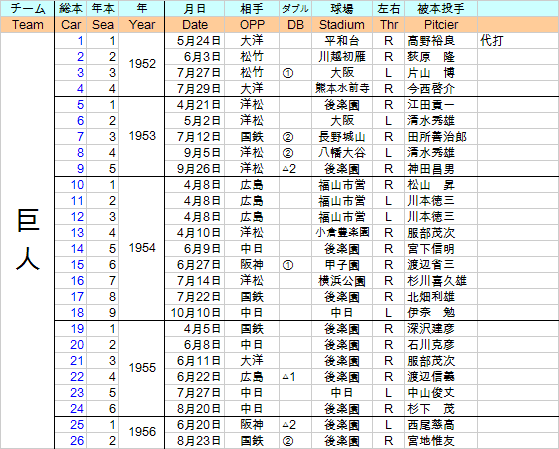Image resolution: width=559 pixels, height=449 pixels.
Task: Select stadium cell 横浜公園
Action: (x=342, y=281)
